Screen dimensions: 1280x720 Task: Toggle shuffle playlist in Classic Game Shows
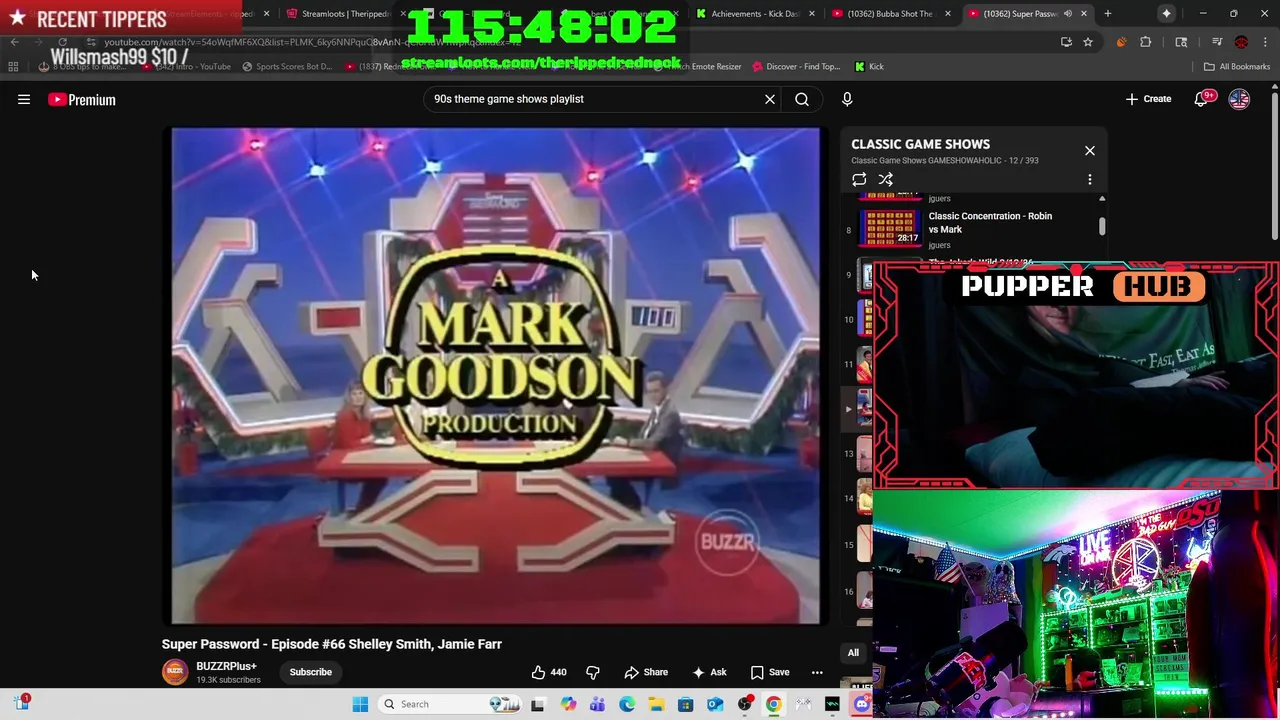point(886,180)
